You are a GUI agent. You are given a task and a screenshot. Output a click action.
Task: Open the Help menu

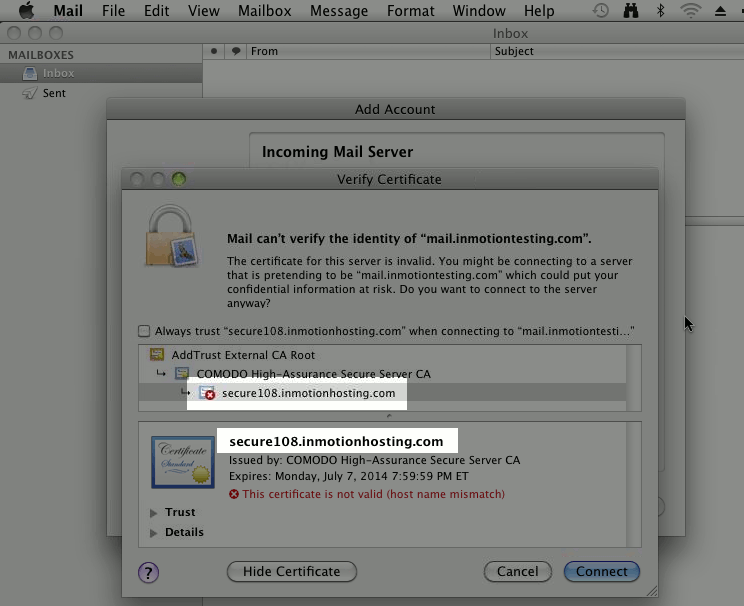[539, 10]
